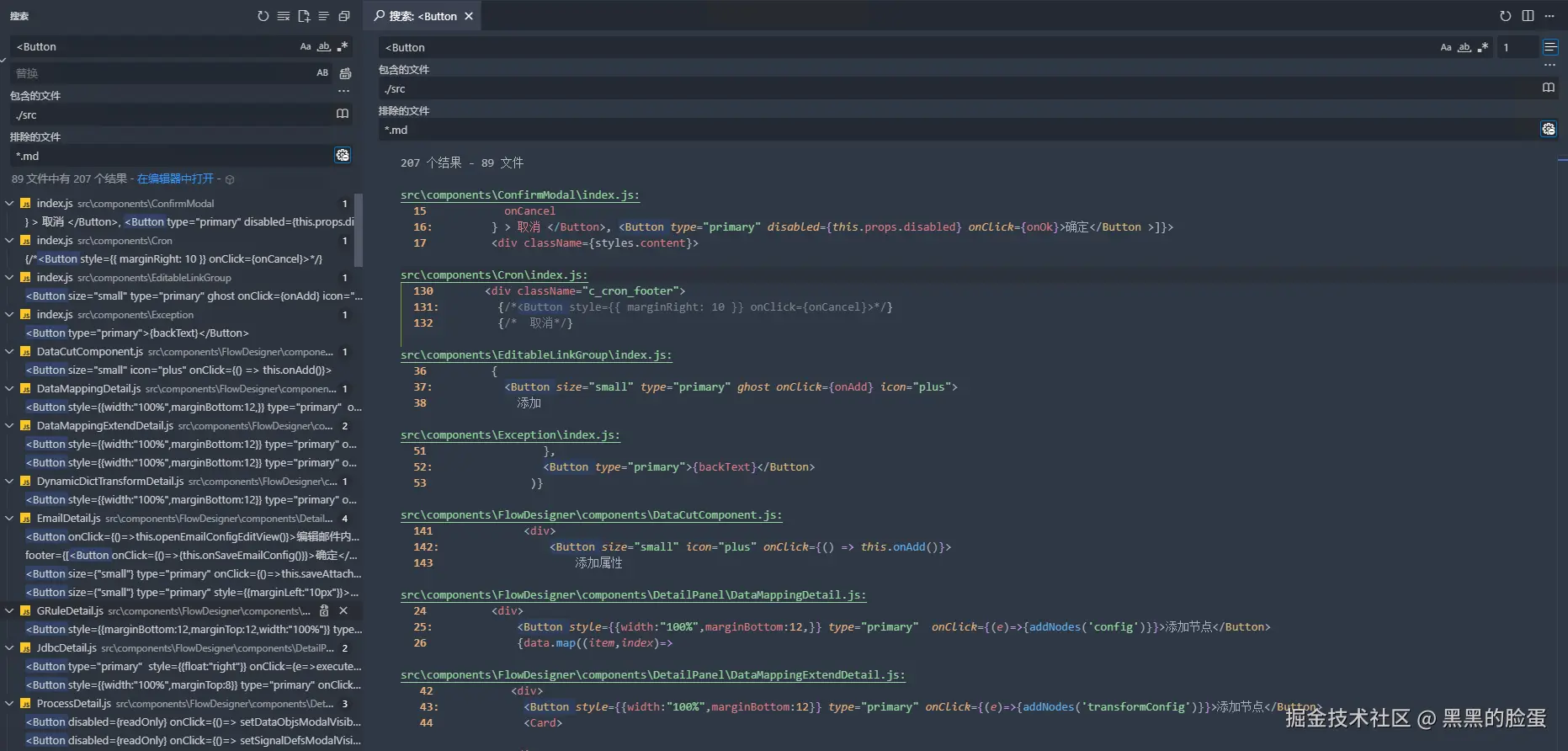Click the cube icon after open-in-editor link
Image resolution: width=1568 pixels, height=751 pixels.
[x=230, y=179]
